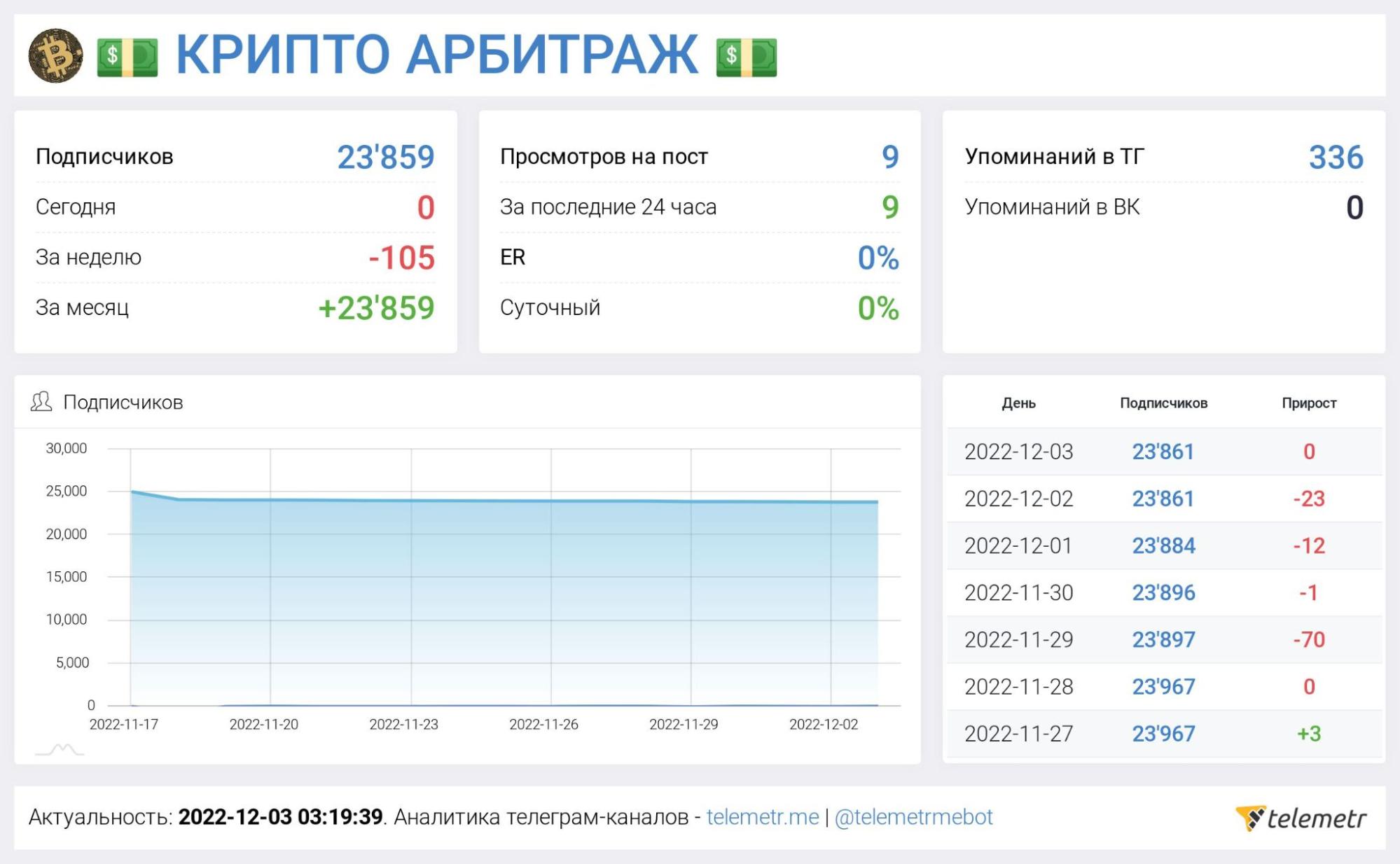This screenshot has height=864, width=1400.
Task: Click the ER value 0%
Action: pyautogui.click(x=878, y=258)
